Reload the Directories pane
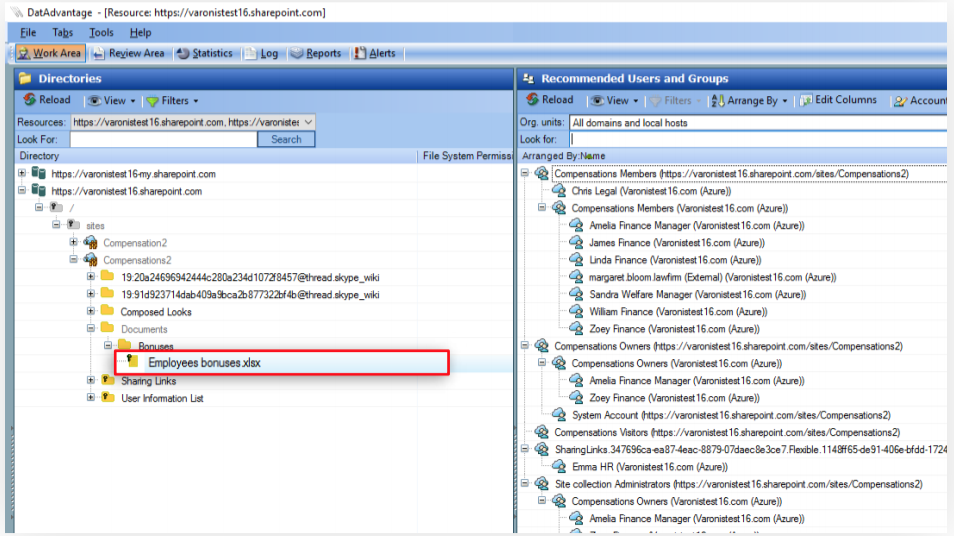The image size is (954, 536). pyautogui.click(x=47, y=100)
